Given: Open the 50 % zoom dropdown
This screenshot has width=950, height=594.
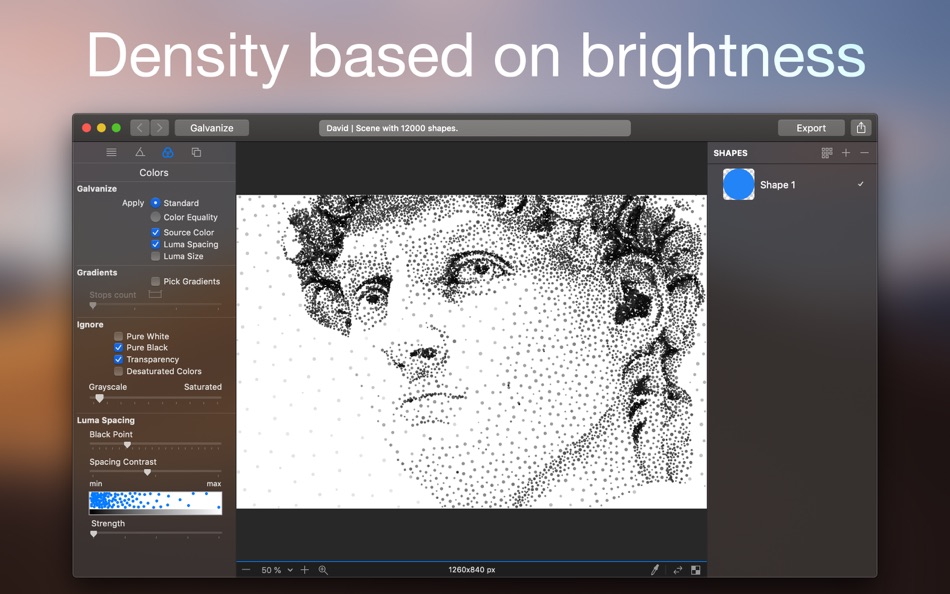Looking at the screenshot, I should click(277, 570).
